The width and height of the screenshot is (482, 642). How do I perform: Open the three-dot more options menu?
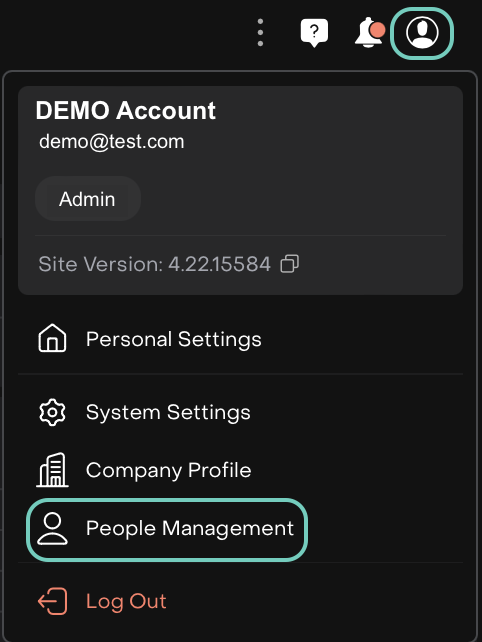point(260,32)
